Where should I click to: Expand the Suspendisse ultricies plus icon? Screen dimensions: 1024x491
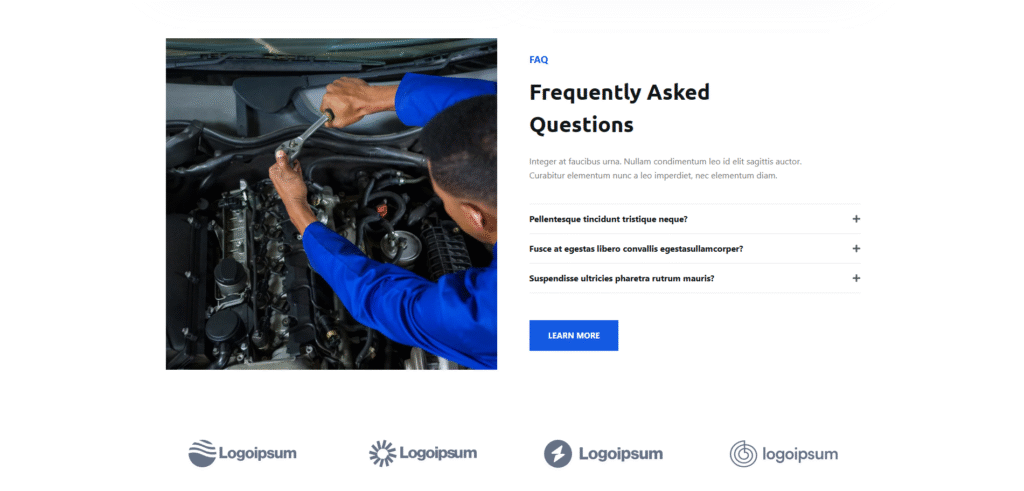pyautogui.click(x=856, y=278)
